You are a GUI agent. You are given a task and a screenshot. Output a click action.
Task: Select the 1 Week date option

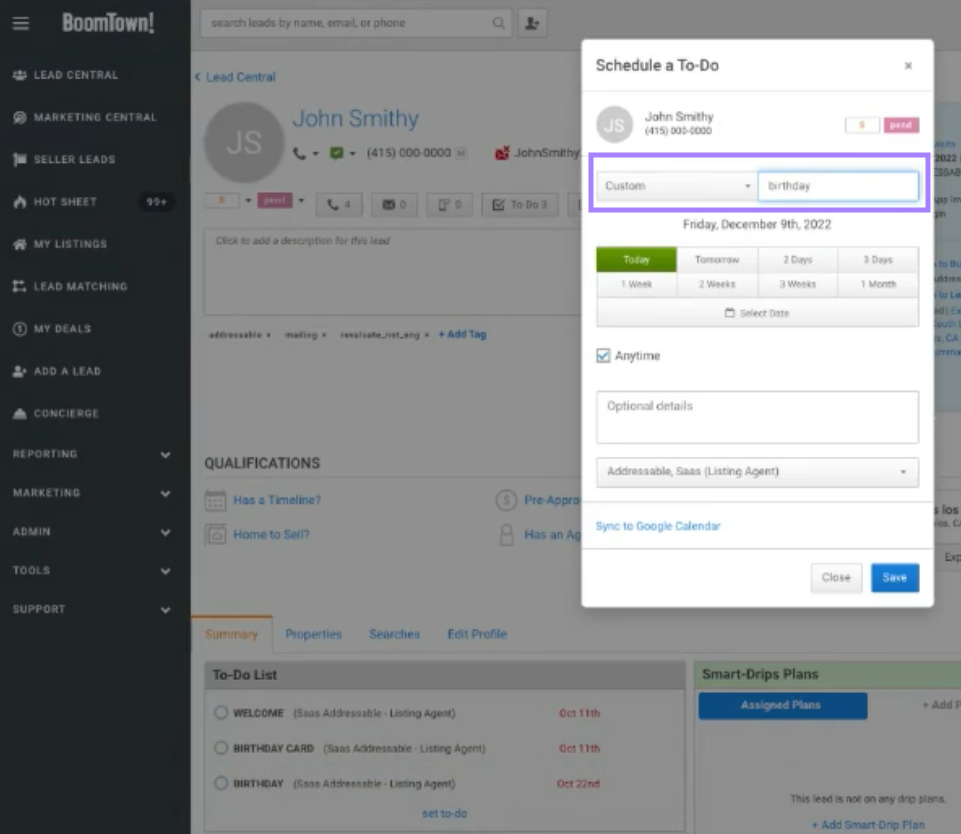(636, 284)
